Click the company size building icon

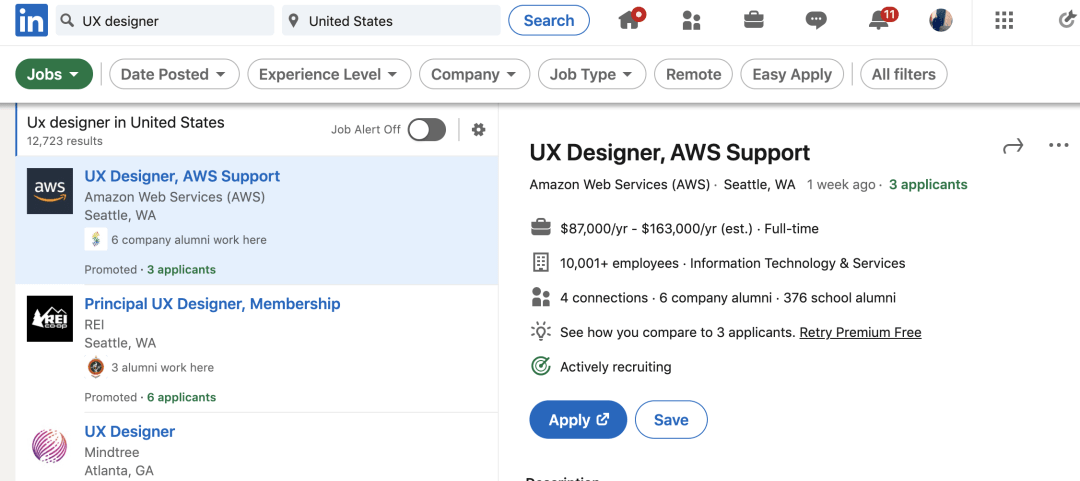pos(541,263)
